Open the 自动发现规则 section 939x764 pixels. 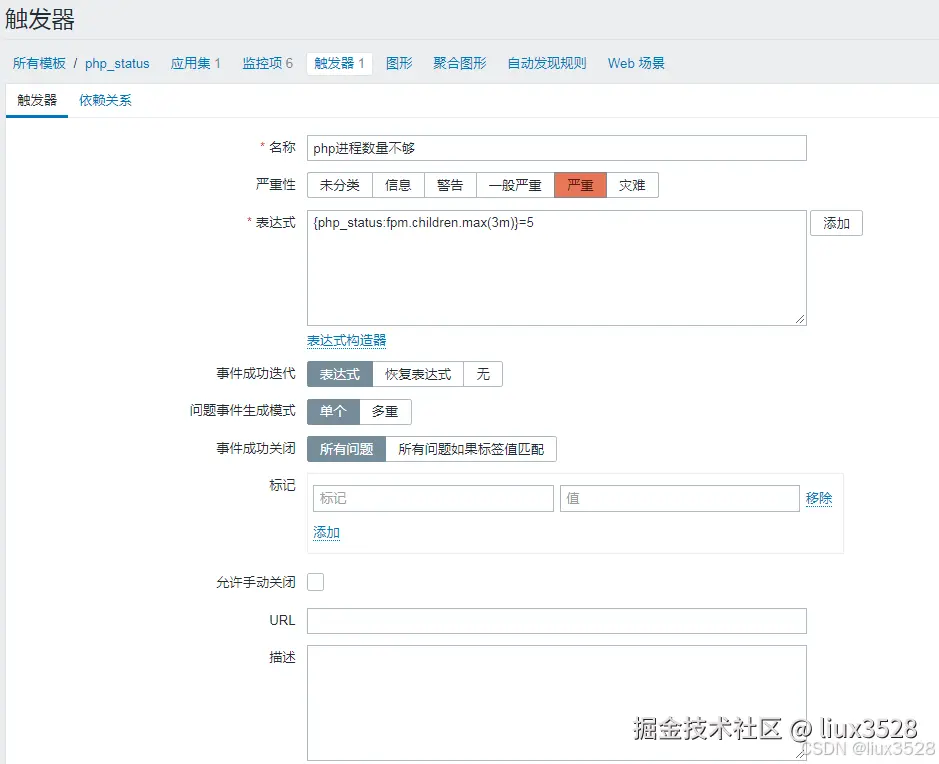(546, 63)
